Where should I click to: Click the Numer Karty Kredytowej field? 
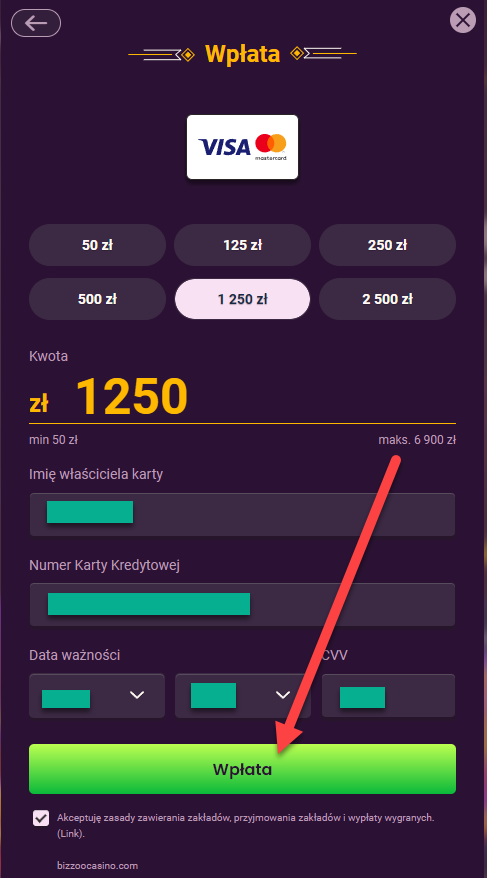pyautogui.click(x=242, y=605)
